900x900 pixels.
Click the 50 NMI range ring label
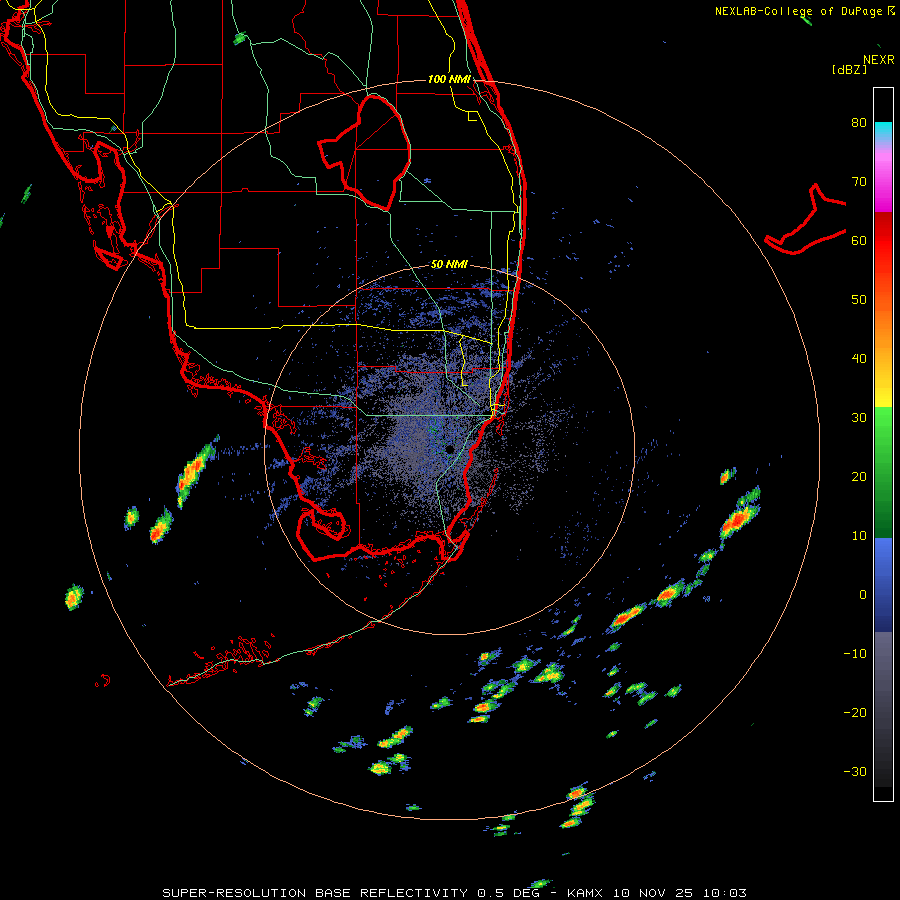pyautogui.click(x=449, y=265)
